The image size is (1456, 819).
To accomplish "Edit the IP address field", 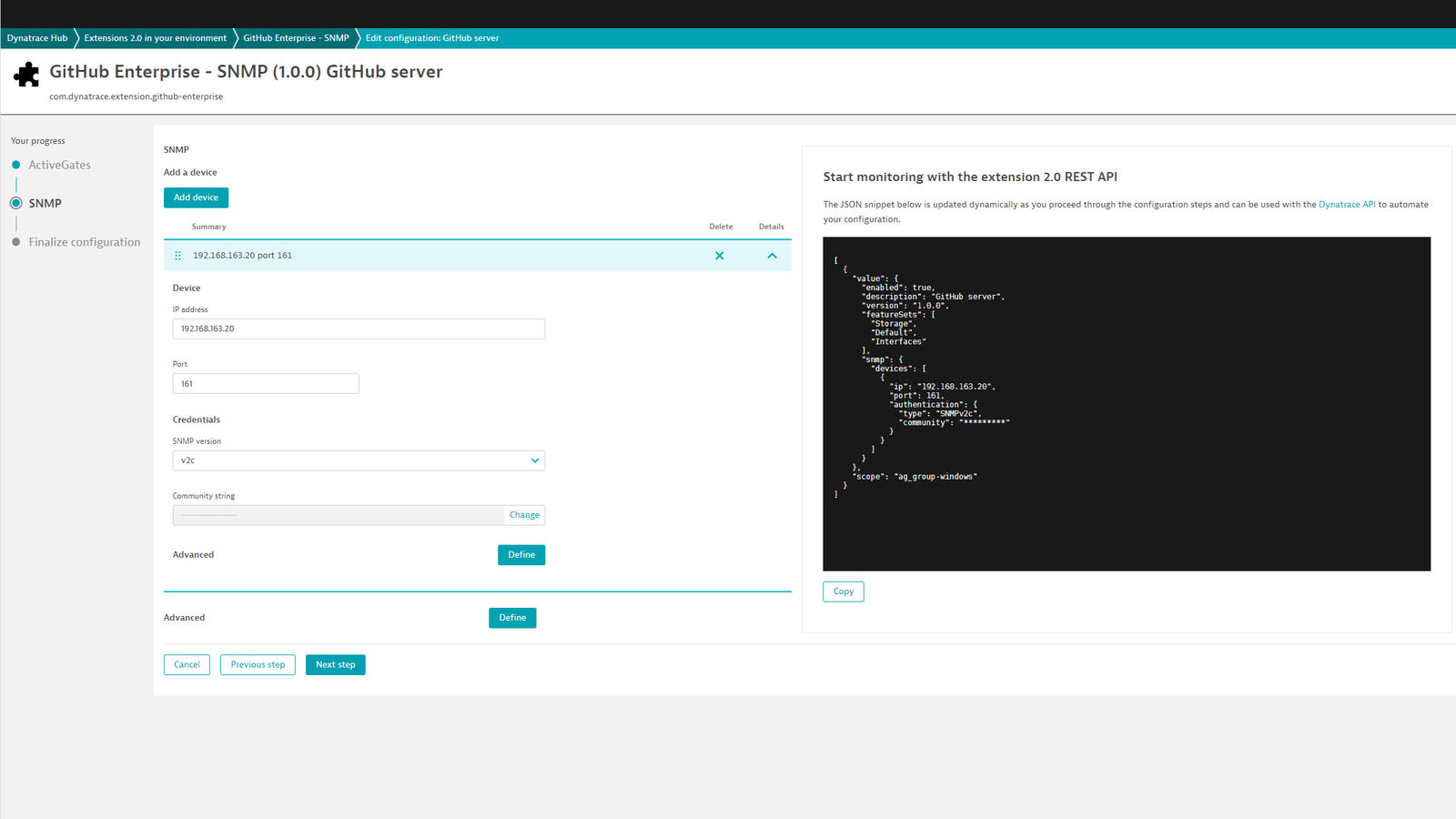I will tap(359, 329).
